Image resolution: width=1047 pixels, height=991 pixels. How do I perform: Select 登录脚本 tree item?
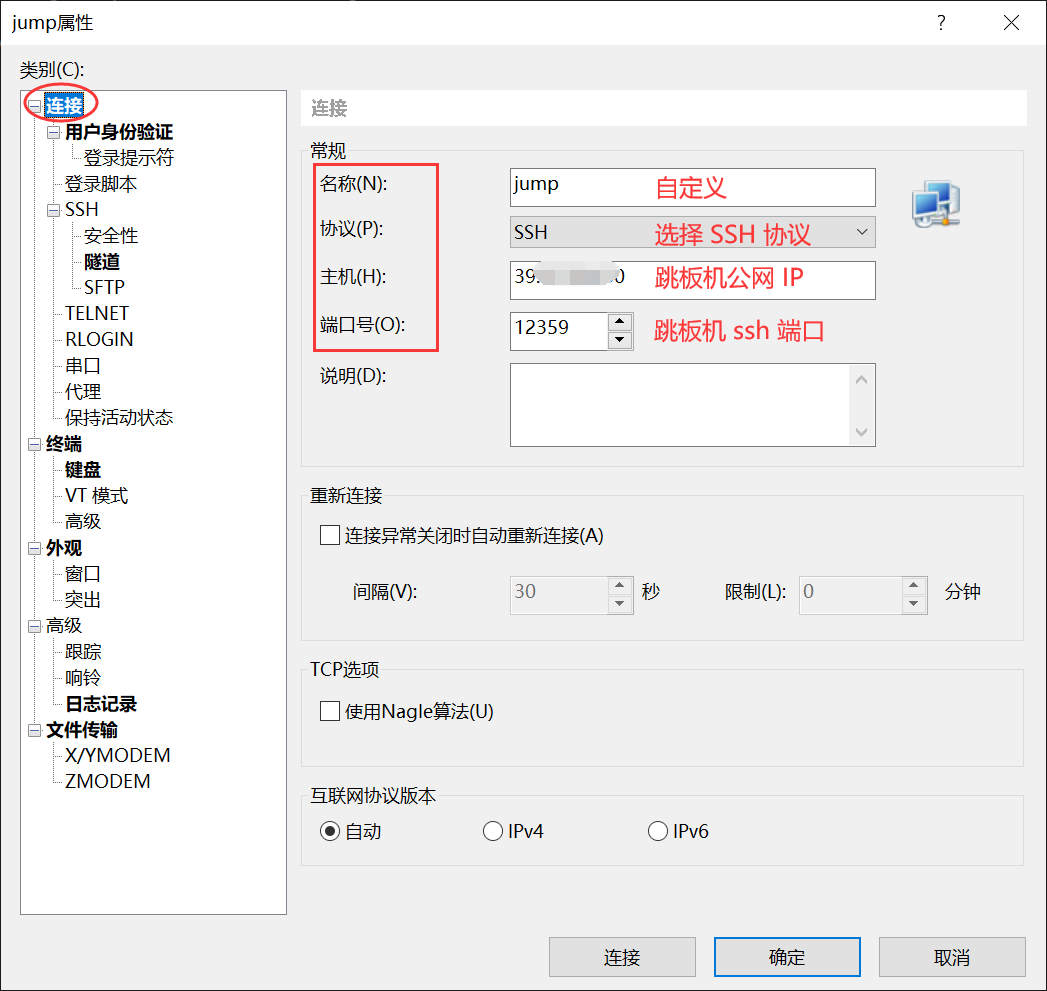pyautogui.click(x=101, y=184)
